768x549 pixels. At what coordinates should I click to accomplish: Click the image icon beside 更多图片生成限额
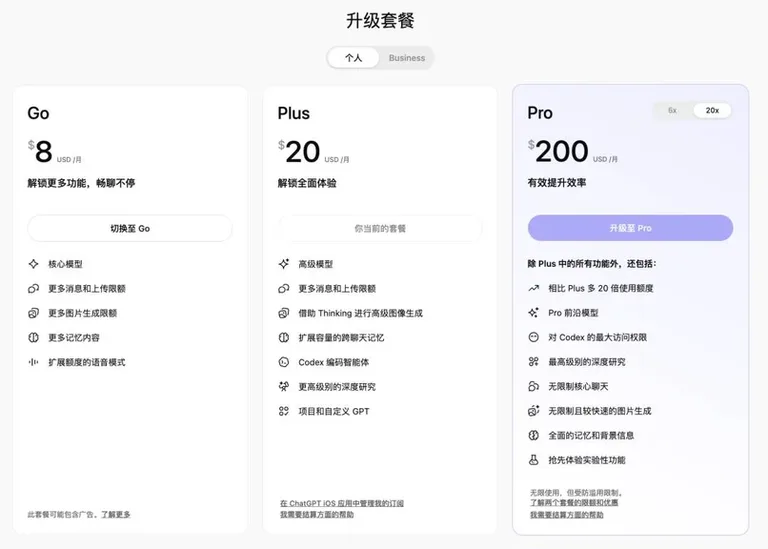pos(33,313)
